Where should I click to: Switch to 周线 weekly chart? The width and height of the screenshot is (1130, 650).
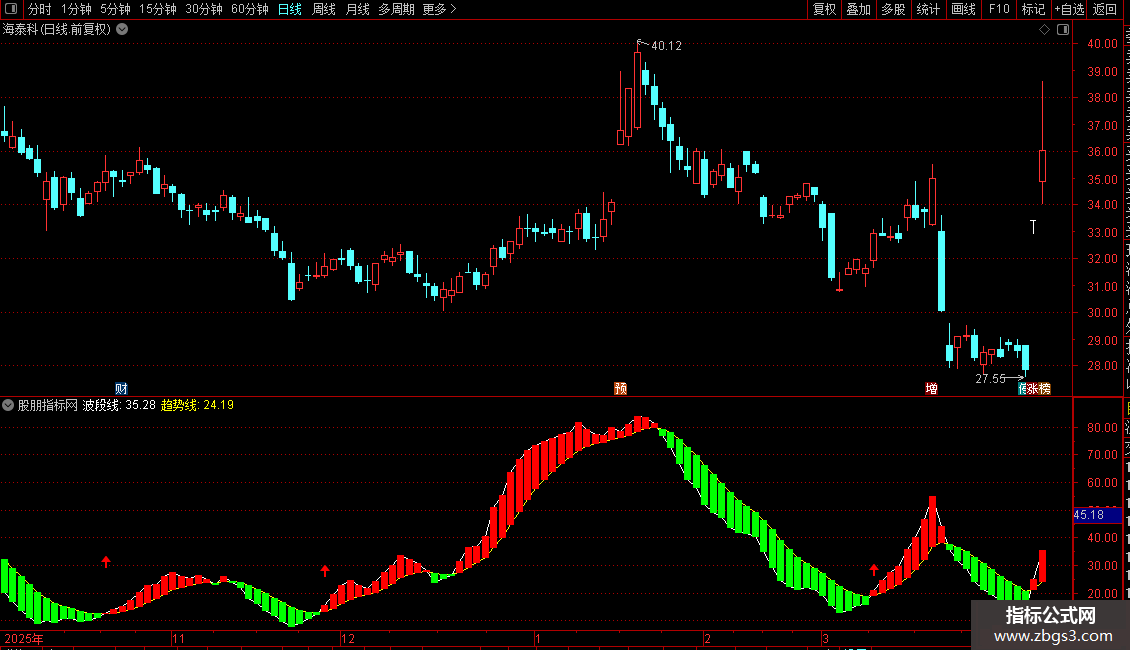coord(324,9)
